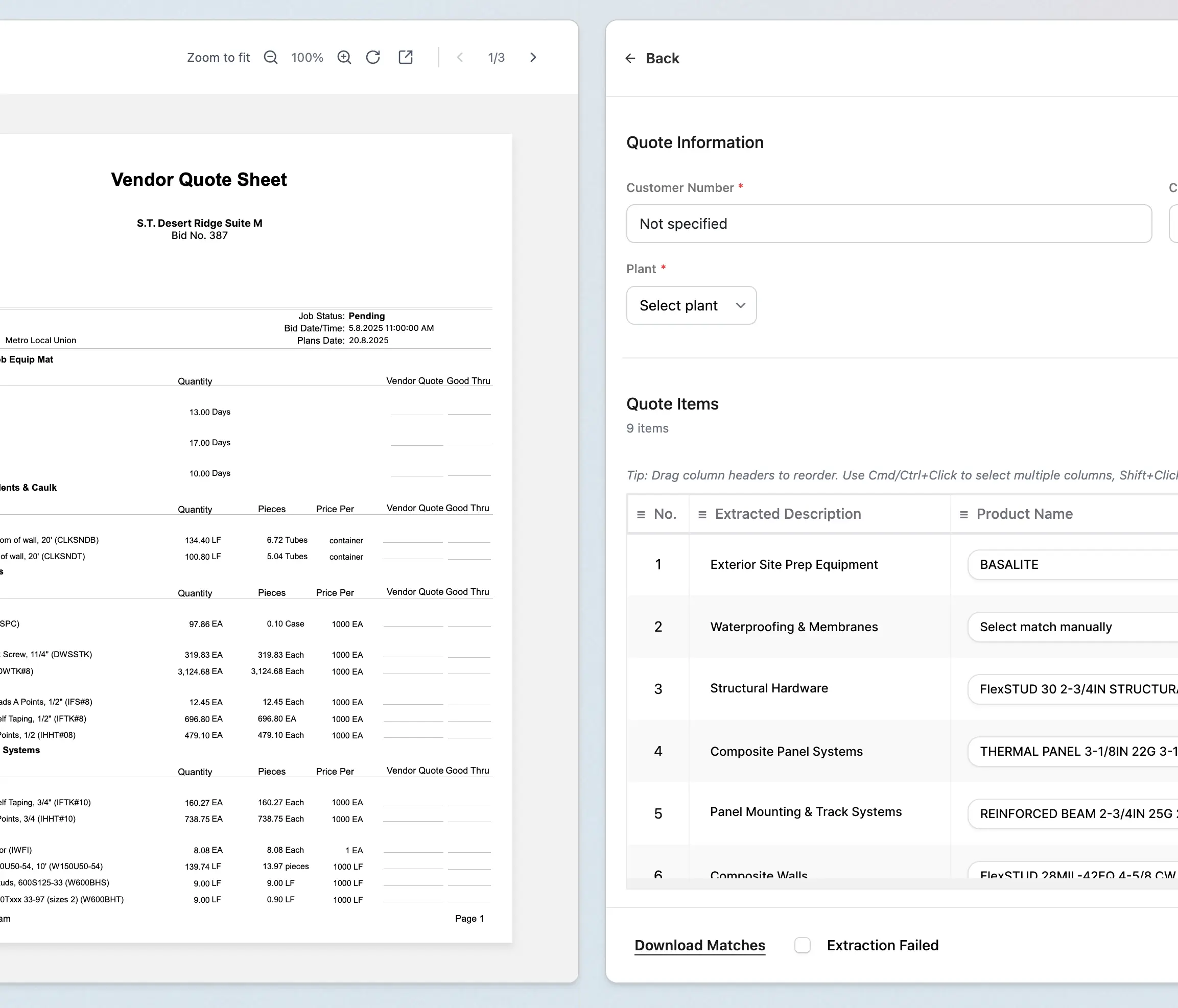
Task: Select the Structural Hardware row description
Action: pos(769,688)
